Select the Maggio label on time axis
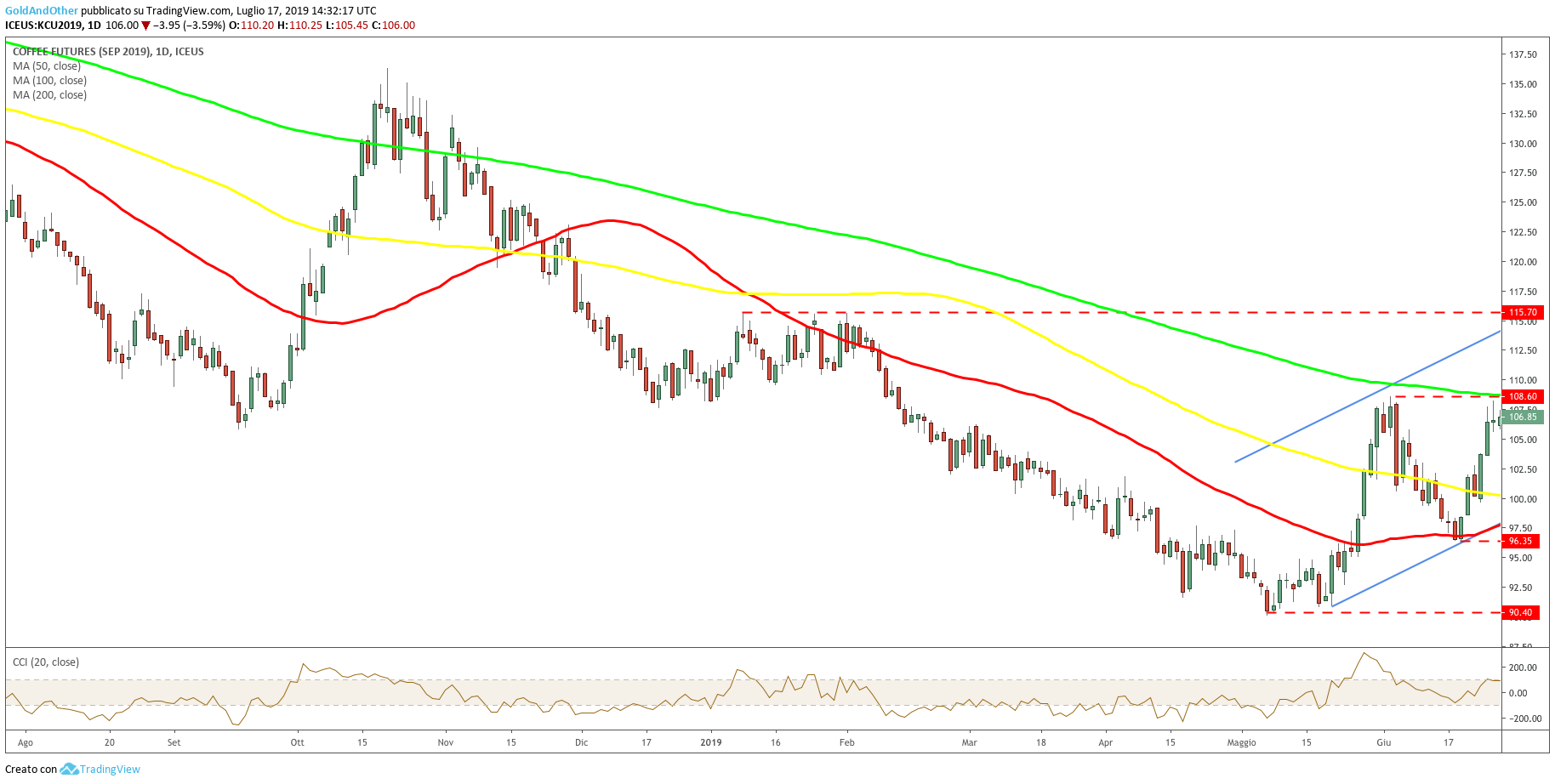This screenshot has height=784, width=1555. click(x=1242, y=743)
